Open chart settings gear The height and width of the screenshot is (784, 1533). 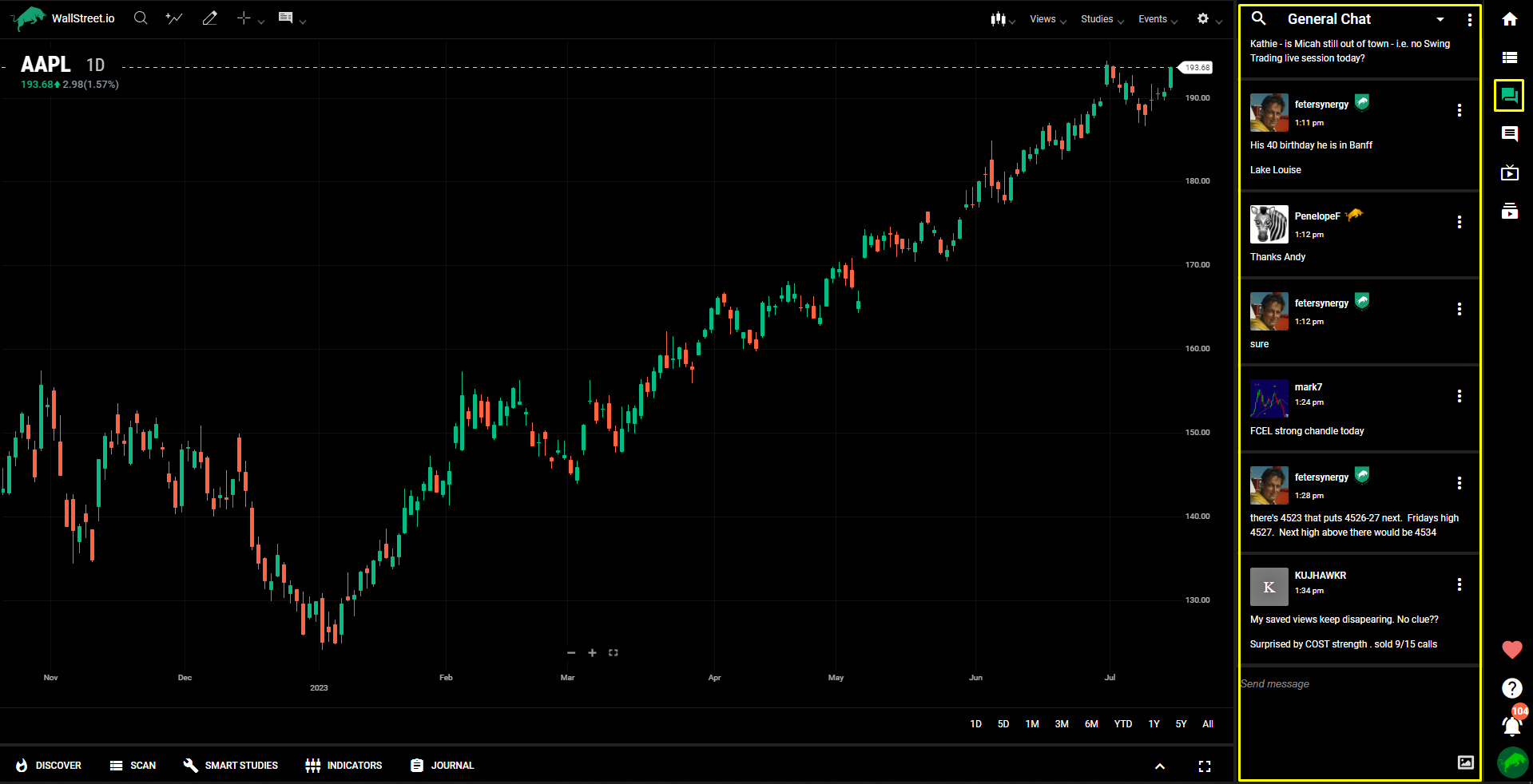pos(1203,18)
